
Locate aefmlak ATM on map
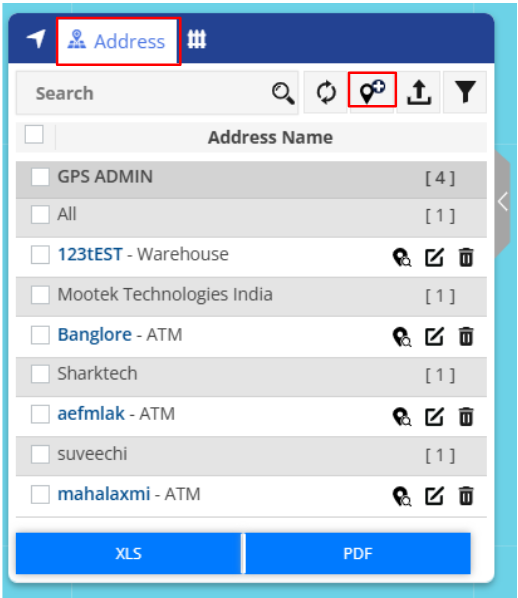[x=402, y=417]
